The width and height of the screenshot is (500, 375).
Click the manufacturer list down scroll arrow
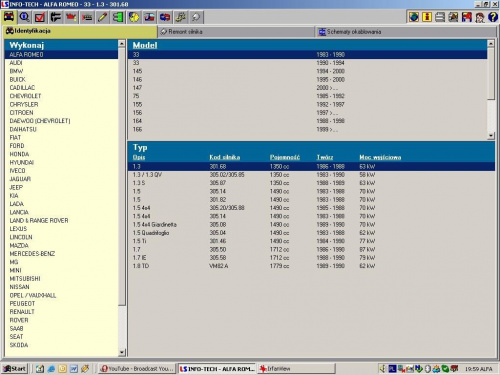click(122, 352)
